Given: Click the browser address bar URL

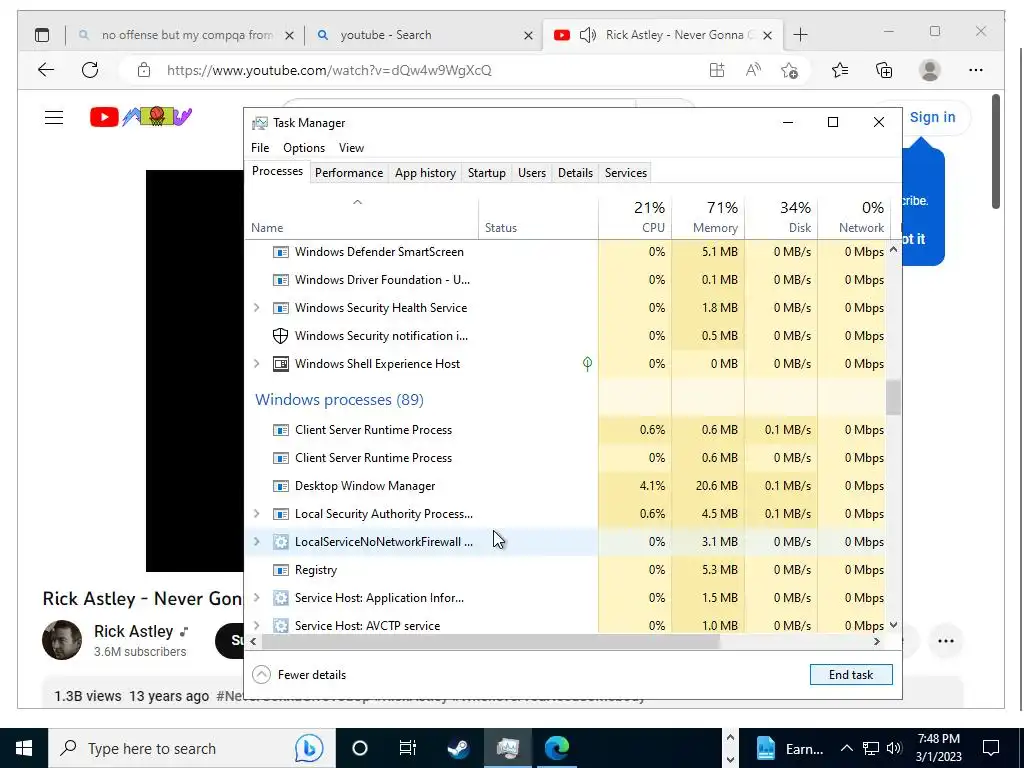Looking at the screenshot, I should pos(329,70).
